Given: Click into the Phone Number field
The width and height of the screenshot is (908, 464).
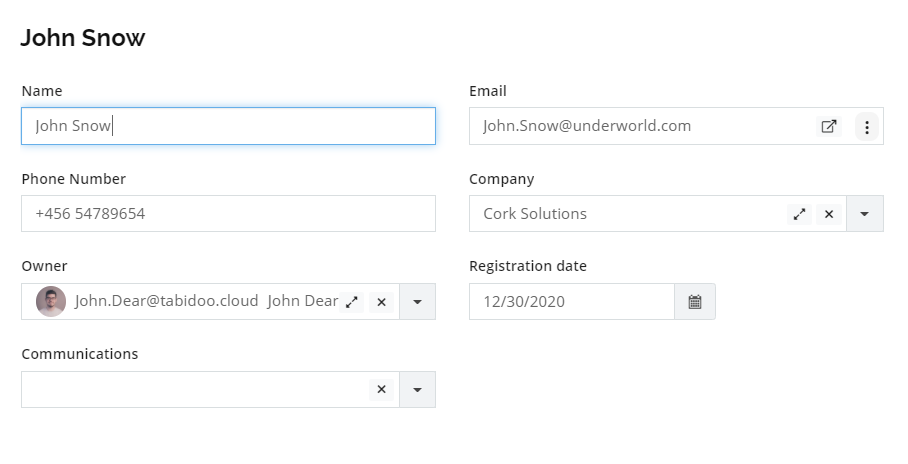Looking at the screenshot, I should (228, 214).
